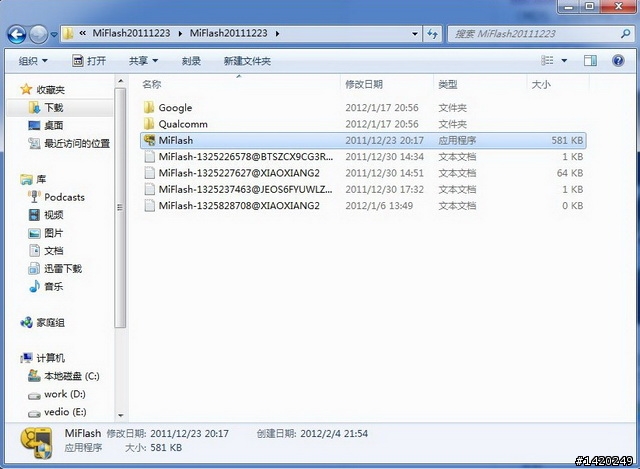The width and height of the screenshot is (640, 469).
Task: Minimize the Explorer window
Action: coord(569,7)
